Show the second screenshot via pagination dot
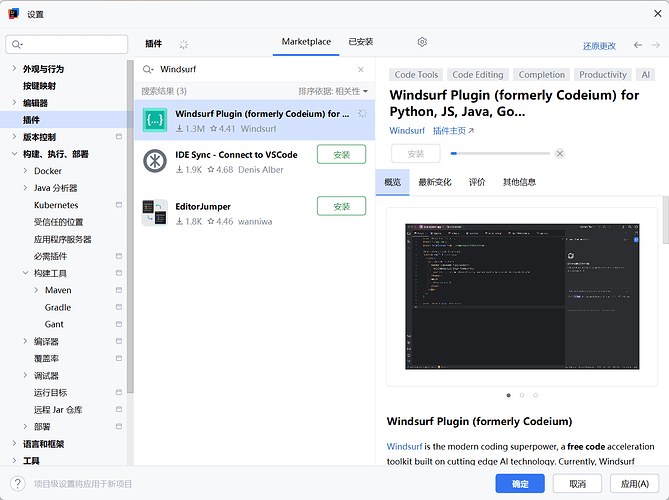This screenshot has height=500, width=669. (x=522, y=395)
